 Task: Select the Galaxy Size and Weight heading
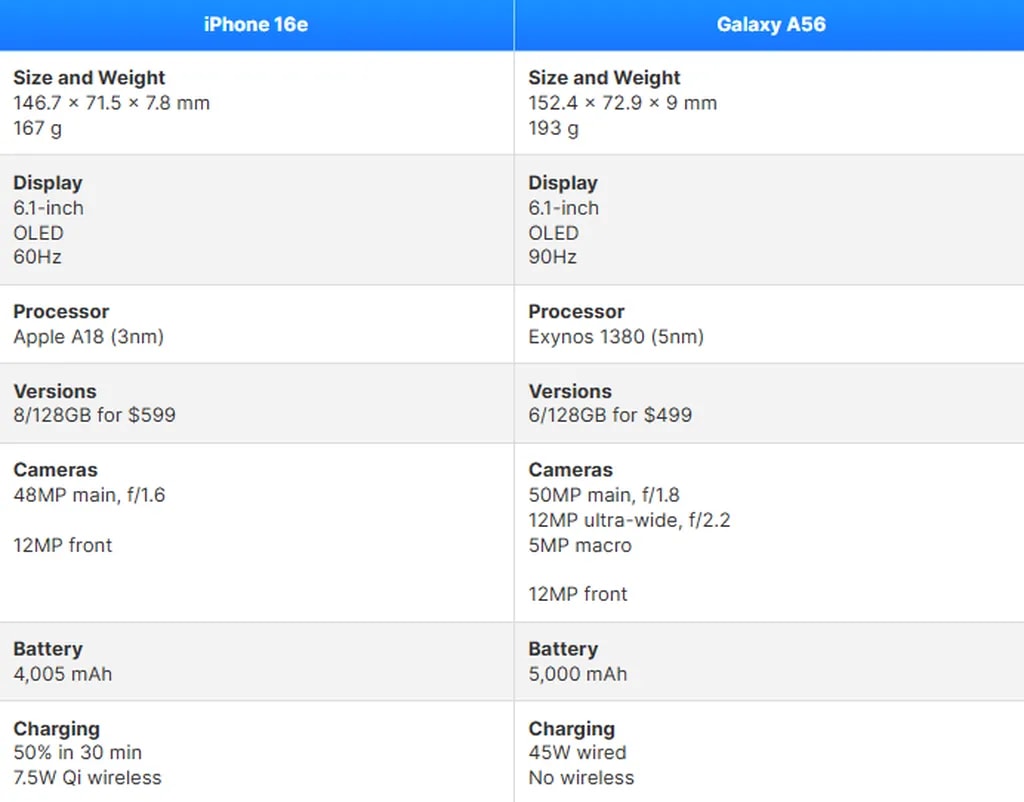pos(604,77)
